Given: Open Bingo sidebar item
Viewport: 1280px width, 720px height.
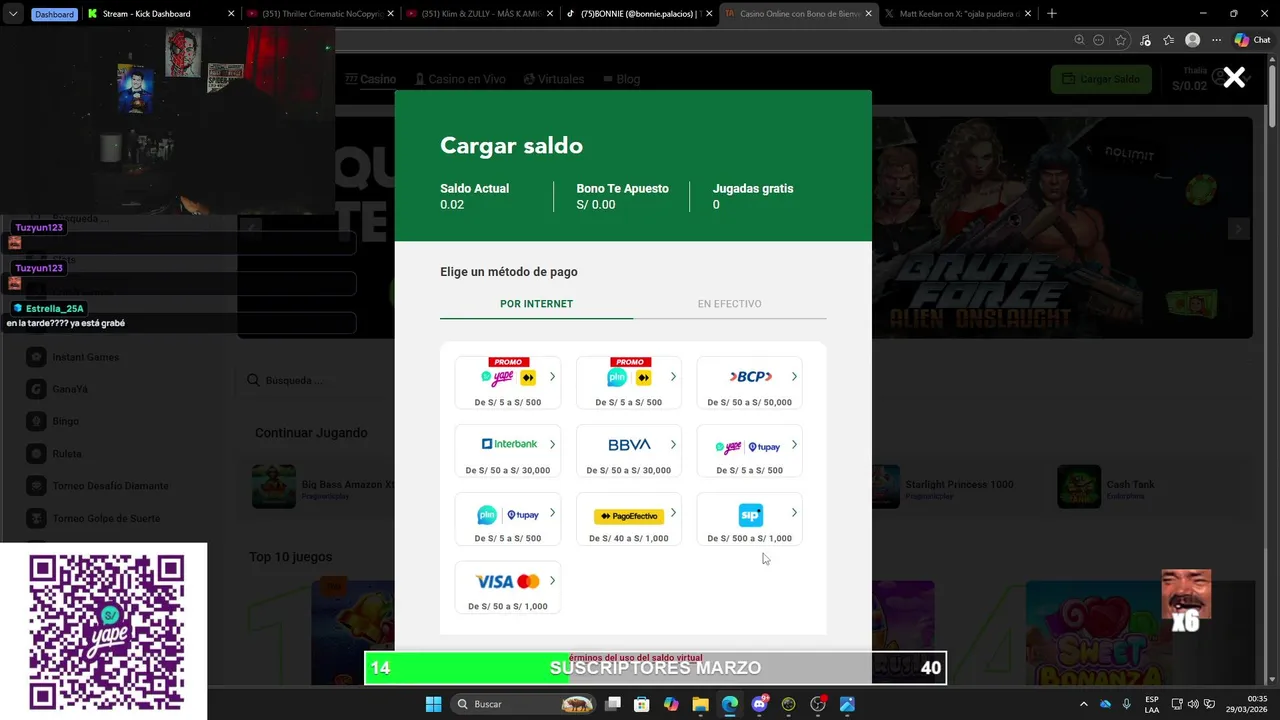Looking at the screenshot, I should pyautogui.click(x=65, y=421).
